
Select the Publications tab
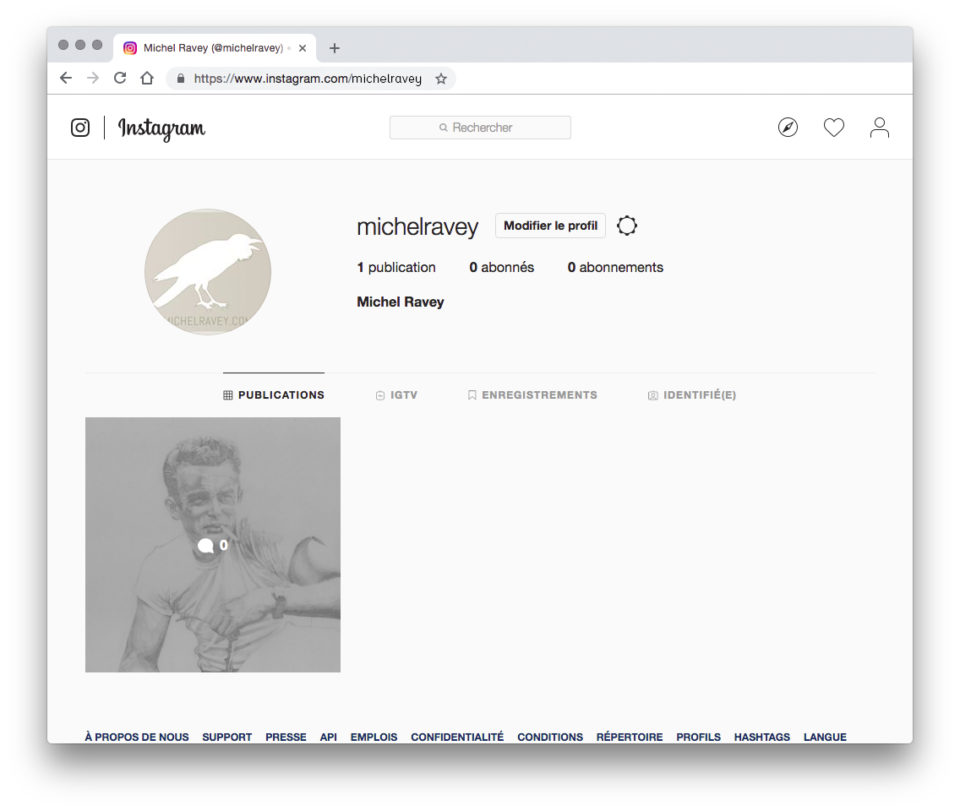[x=274, y=395]
